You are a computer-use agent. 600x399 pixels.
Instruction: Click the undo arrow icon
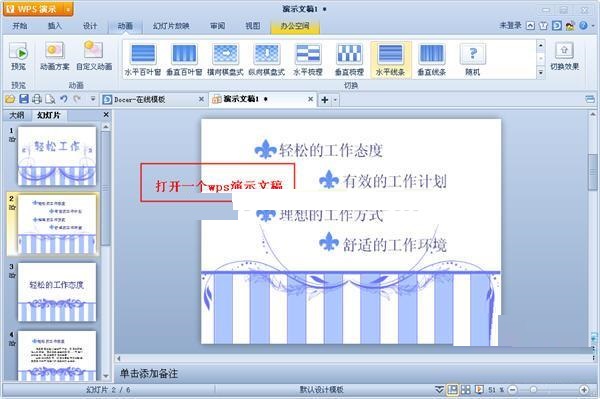64,99
